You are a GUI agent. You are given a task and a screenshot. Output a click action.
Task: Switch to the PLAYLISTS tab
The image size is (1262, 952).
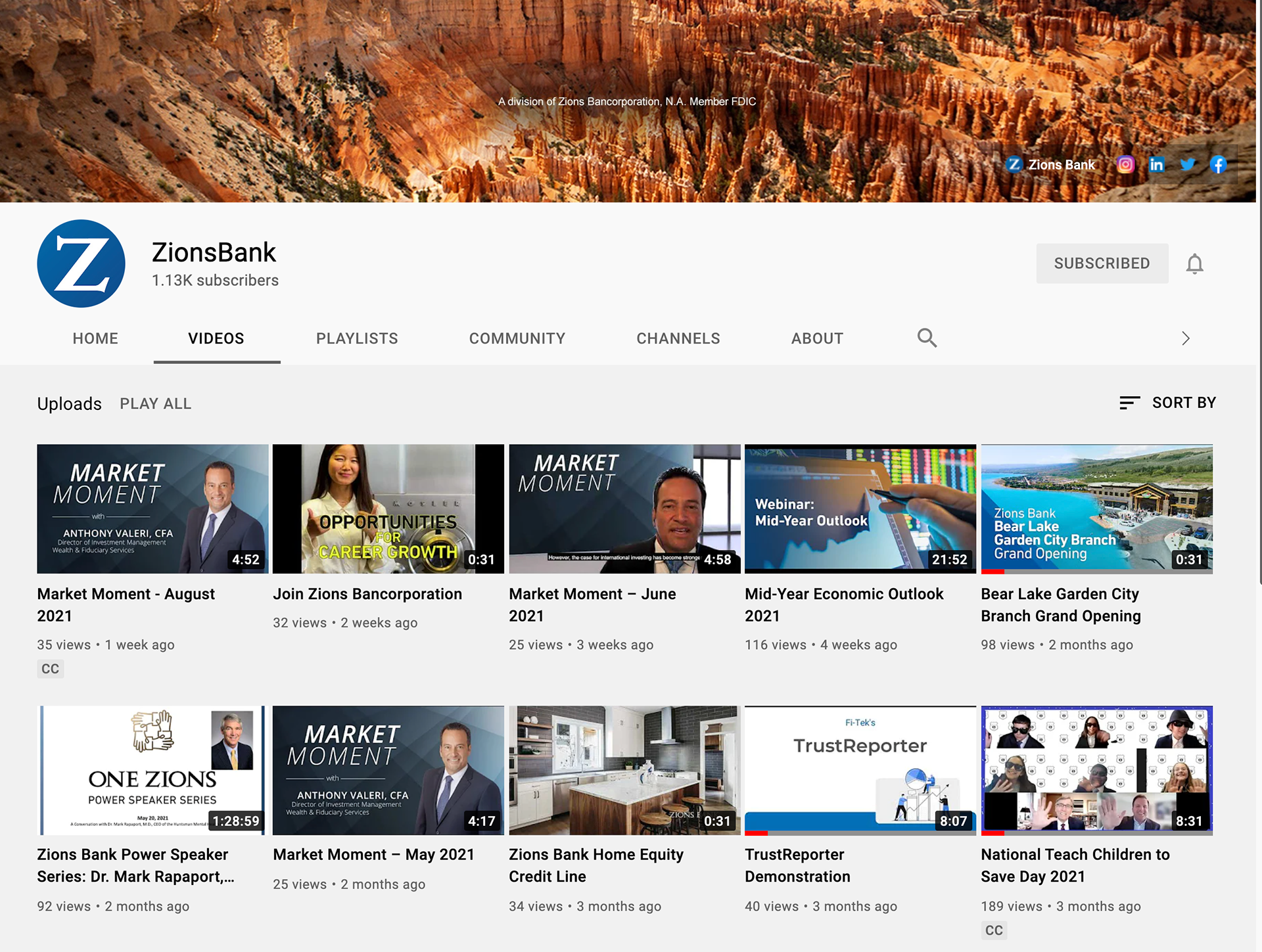pos(357,338)
